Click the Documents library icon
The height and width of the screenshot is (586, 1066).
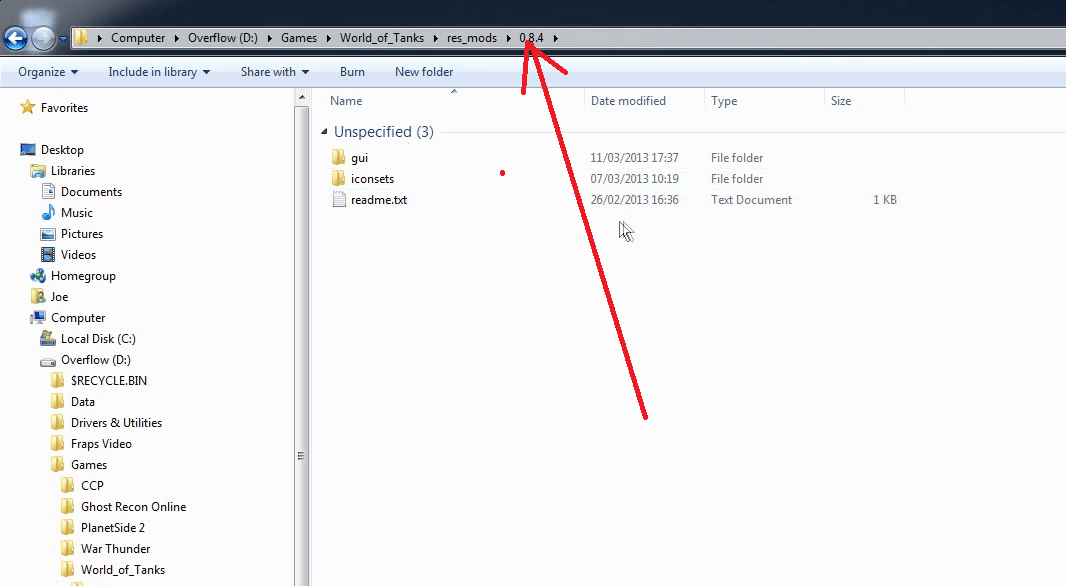point(48,192)
